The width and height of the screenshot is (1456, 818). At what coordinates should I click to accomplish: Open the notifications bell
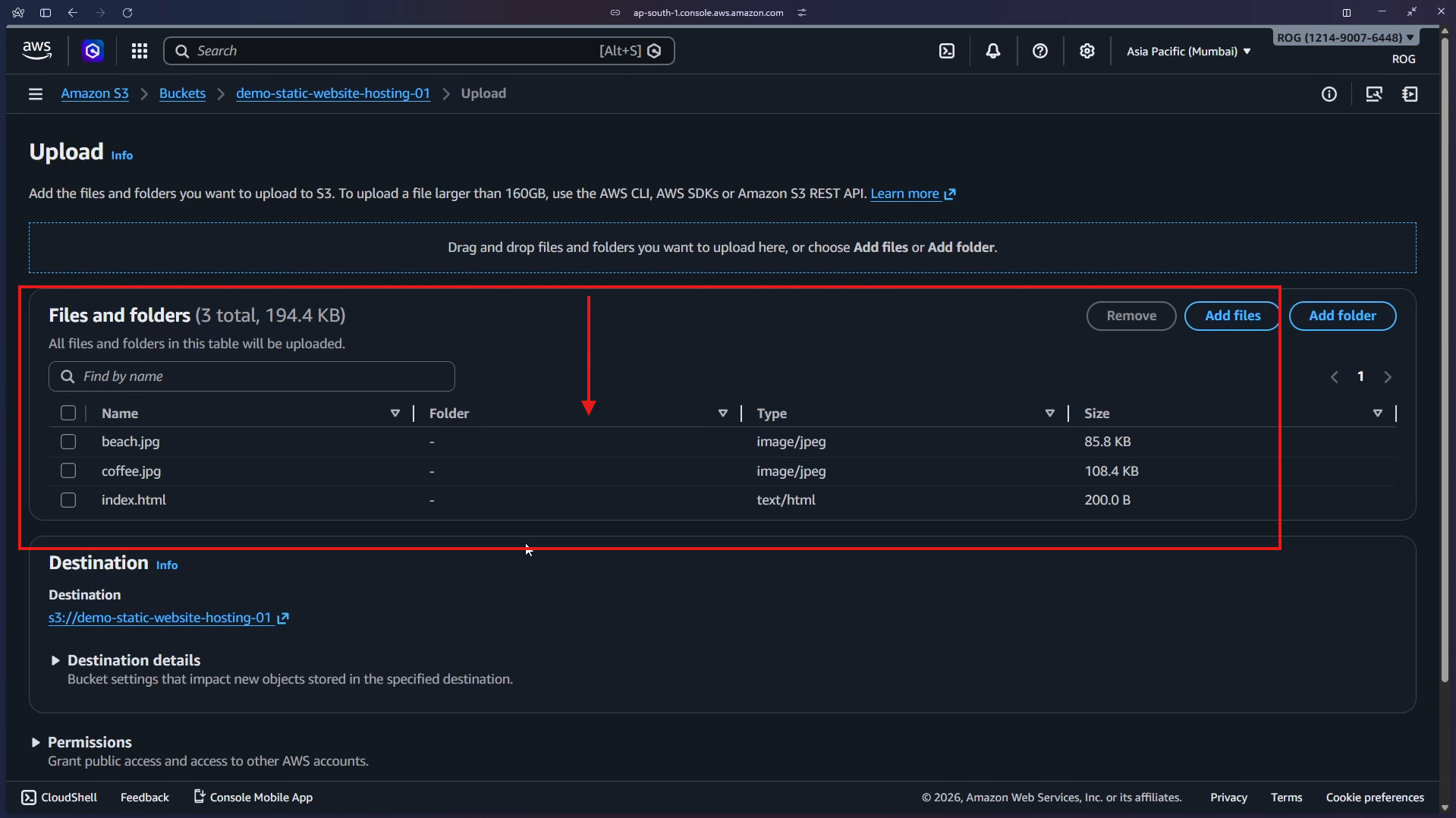tap(993, 51)
